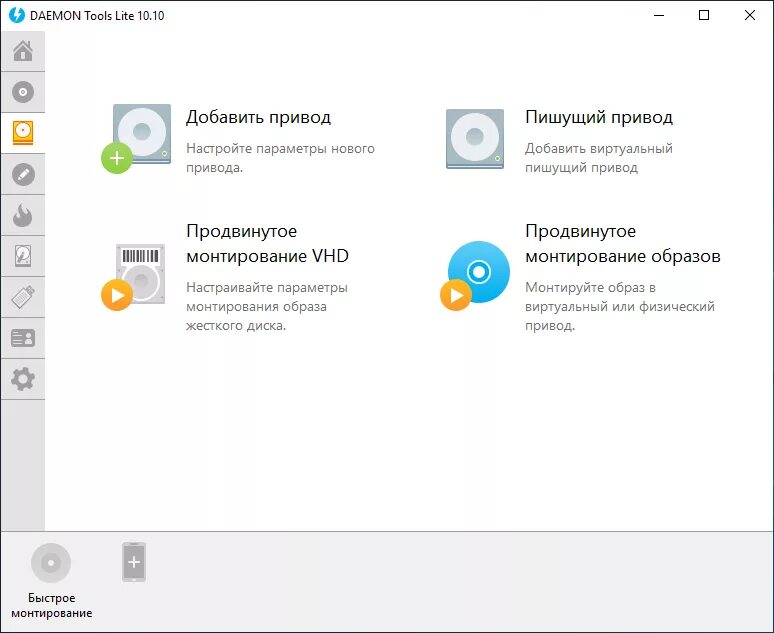Click the blue disc image mount icon

click(x=475, y=276)
